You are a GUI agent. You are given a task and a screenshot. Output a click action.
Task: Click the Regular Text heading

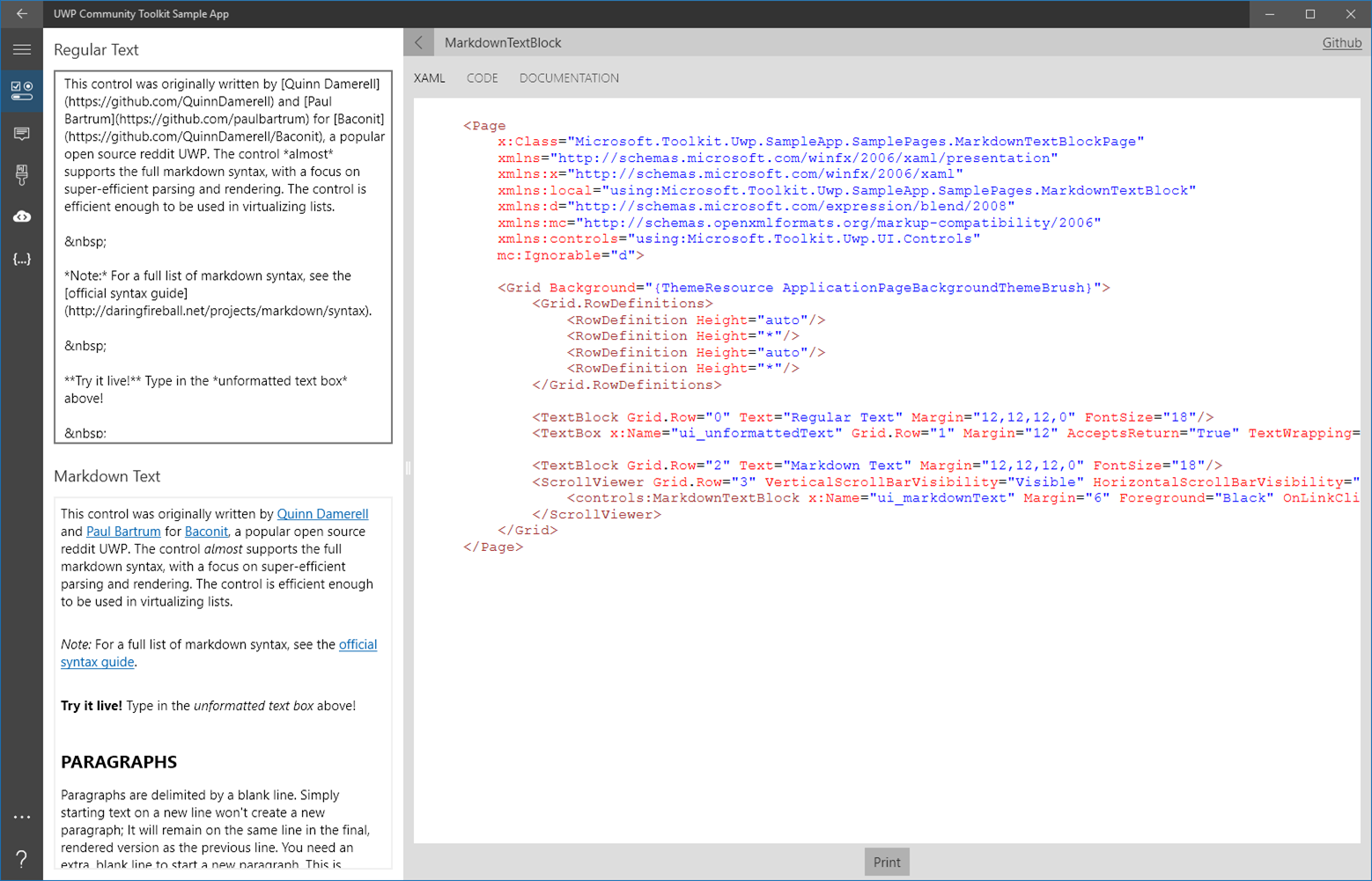(x=96, y=50)
